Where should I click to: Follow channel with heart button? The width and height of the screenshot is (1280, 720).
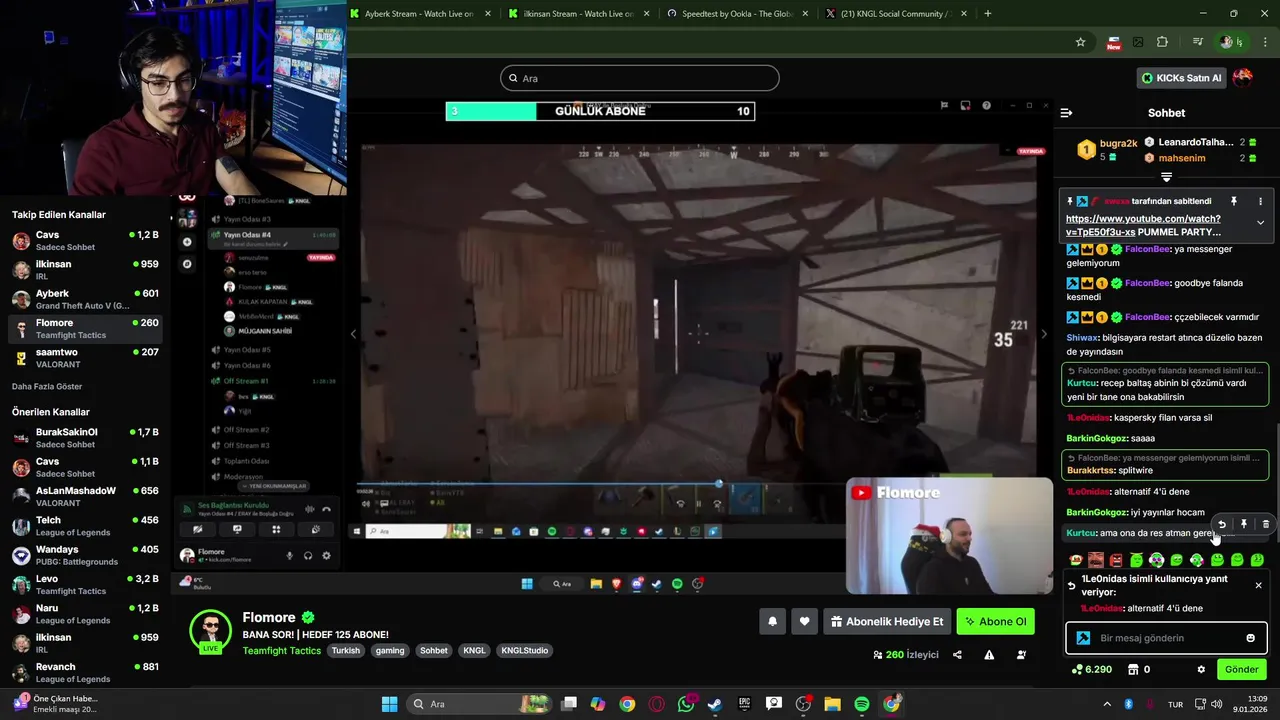pos(804,621)
